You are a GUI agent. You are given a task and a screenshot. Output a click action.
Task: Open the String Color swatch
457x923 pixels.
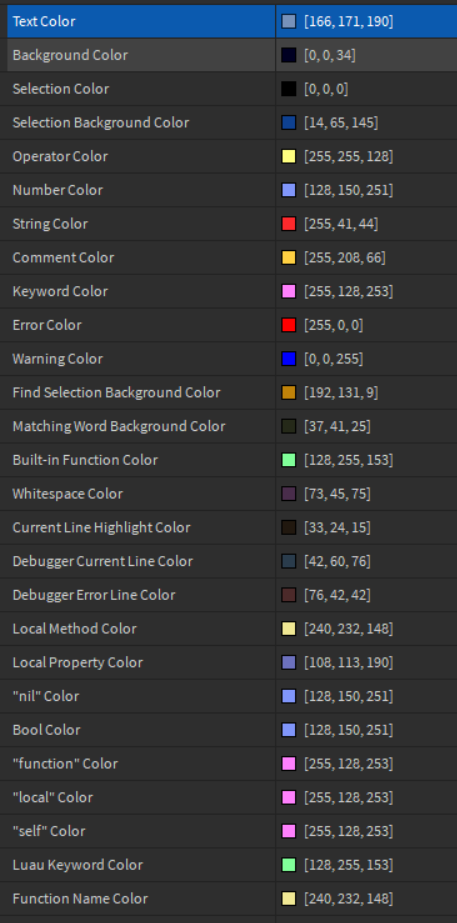[x=289, y=224]
